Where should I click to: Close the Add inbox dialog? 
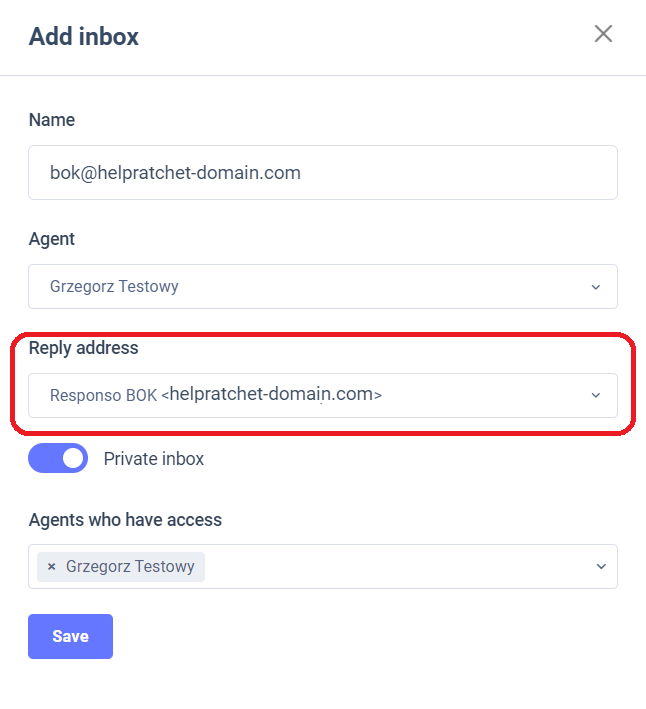click(603, 34)
